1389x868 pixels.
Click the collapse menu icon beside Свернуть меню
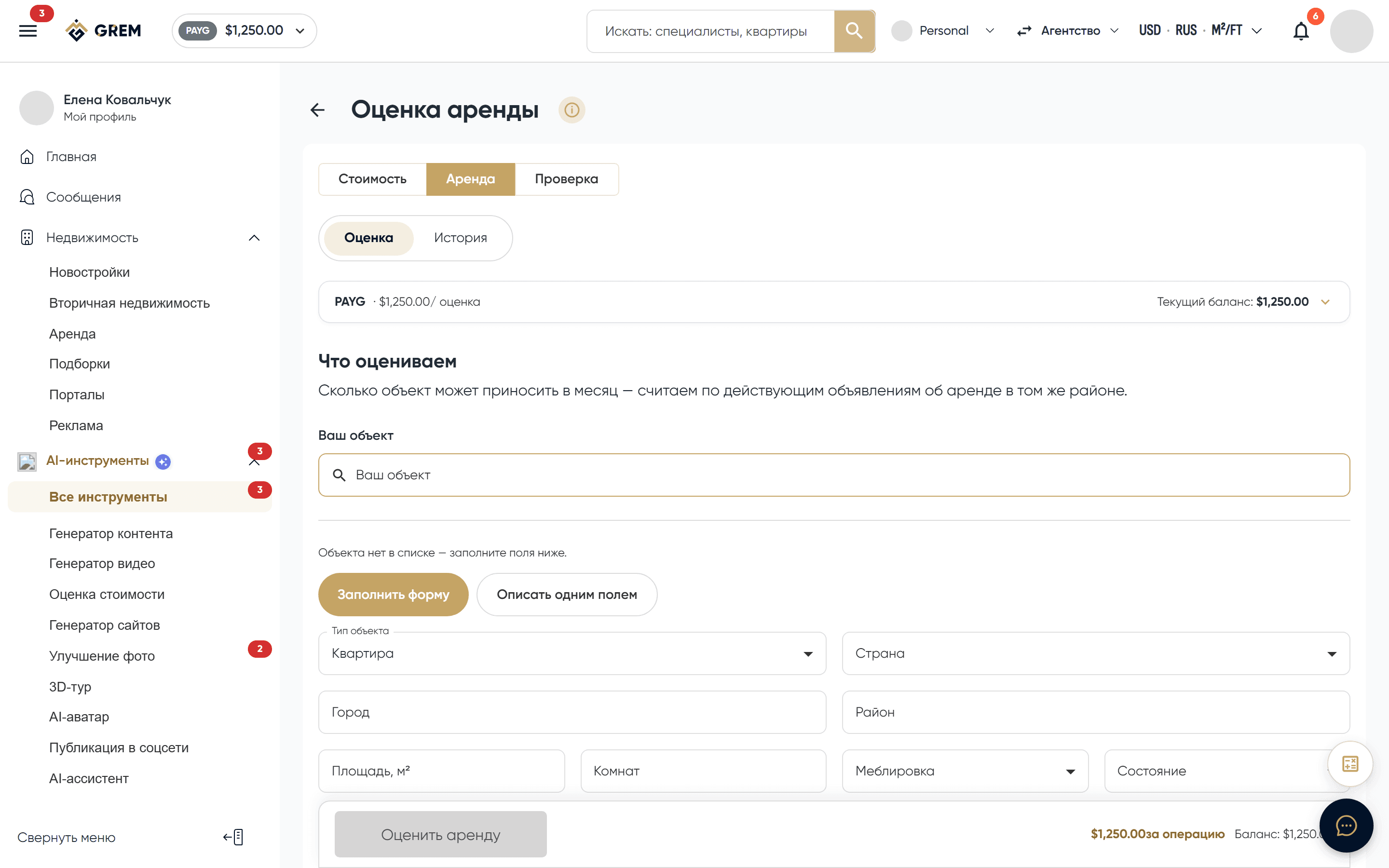click(x=233, y=837)
